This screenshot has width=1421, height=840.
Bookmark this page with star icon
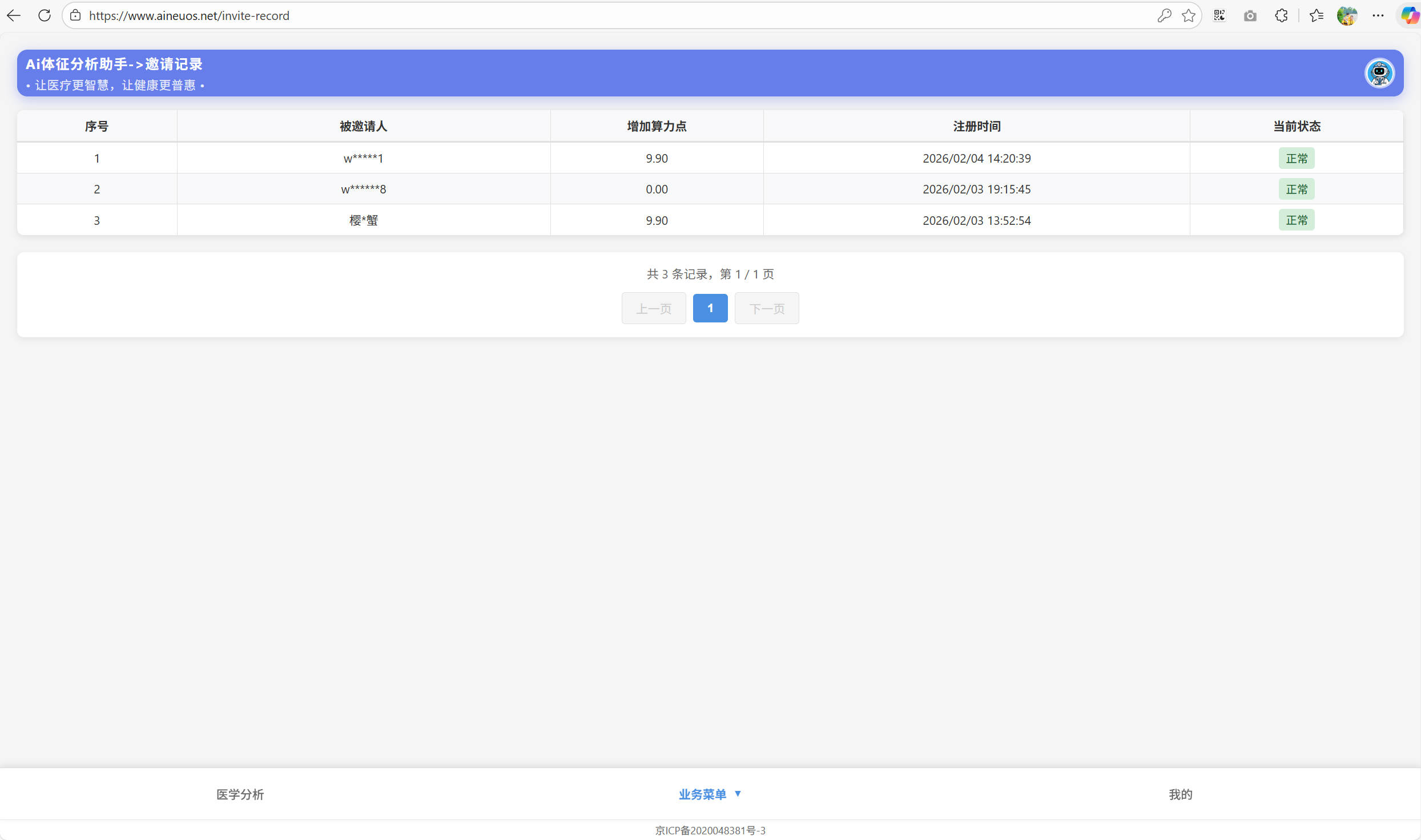[x=1189, y=16]
